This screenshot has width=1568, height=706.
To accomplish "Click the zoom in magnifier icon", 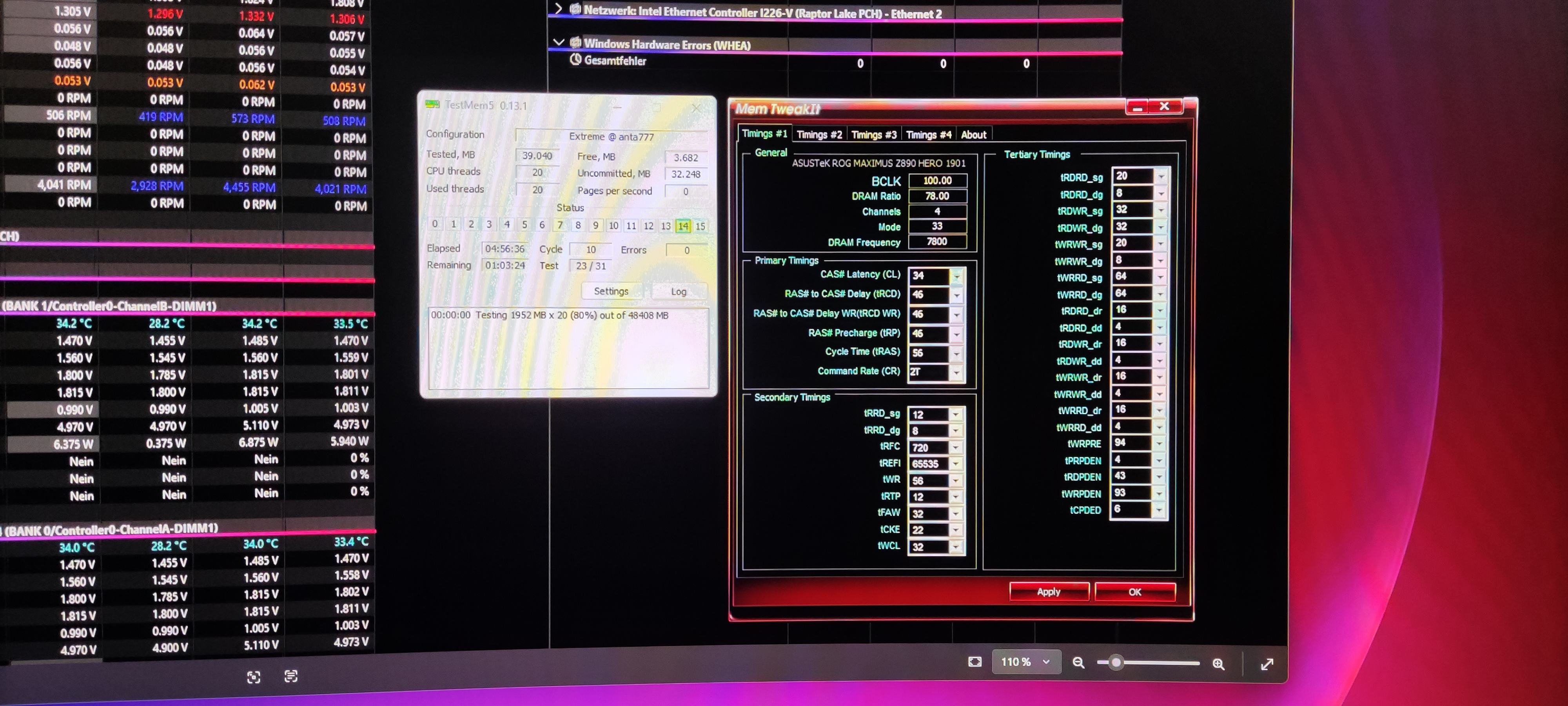I will pyautogui.click(x=1218, y=664).
